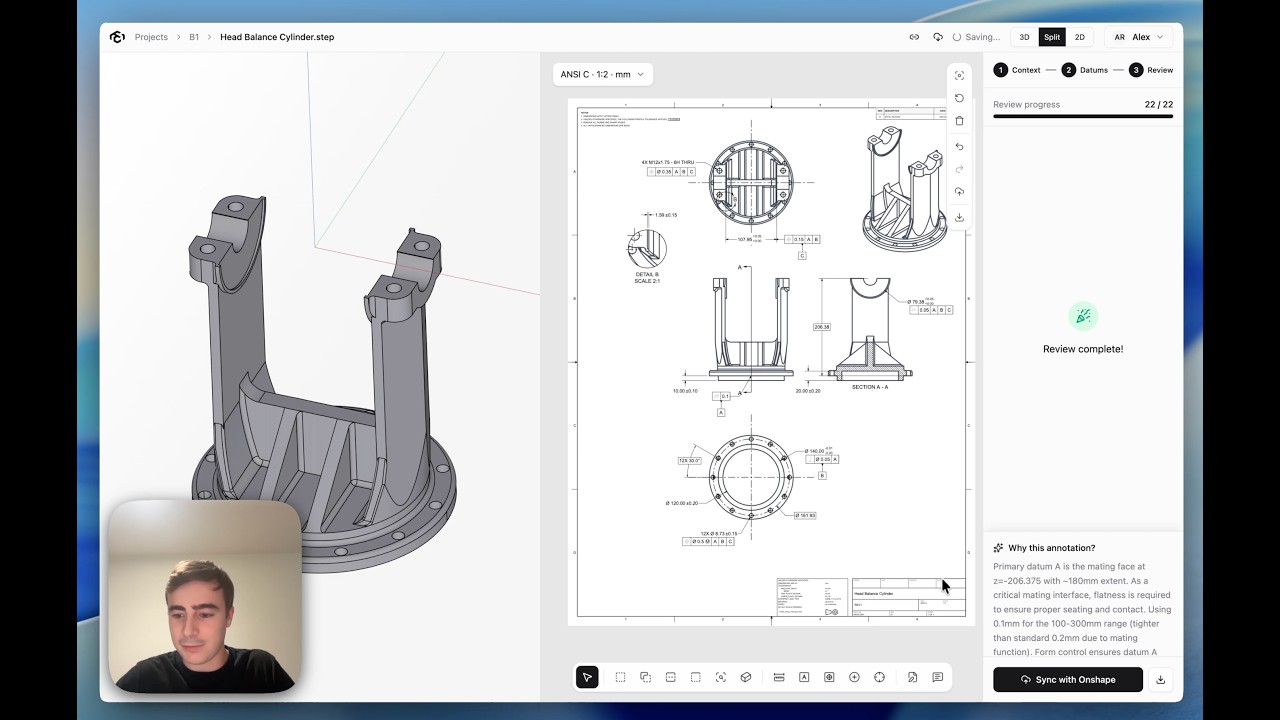Go to step 2 Datums

[1085, 70]
